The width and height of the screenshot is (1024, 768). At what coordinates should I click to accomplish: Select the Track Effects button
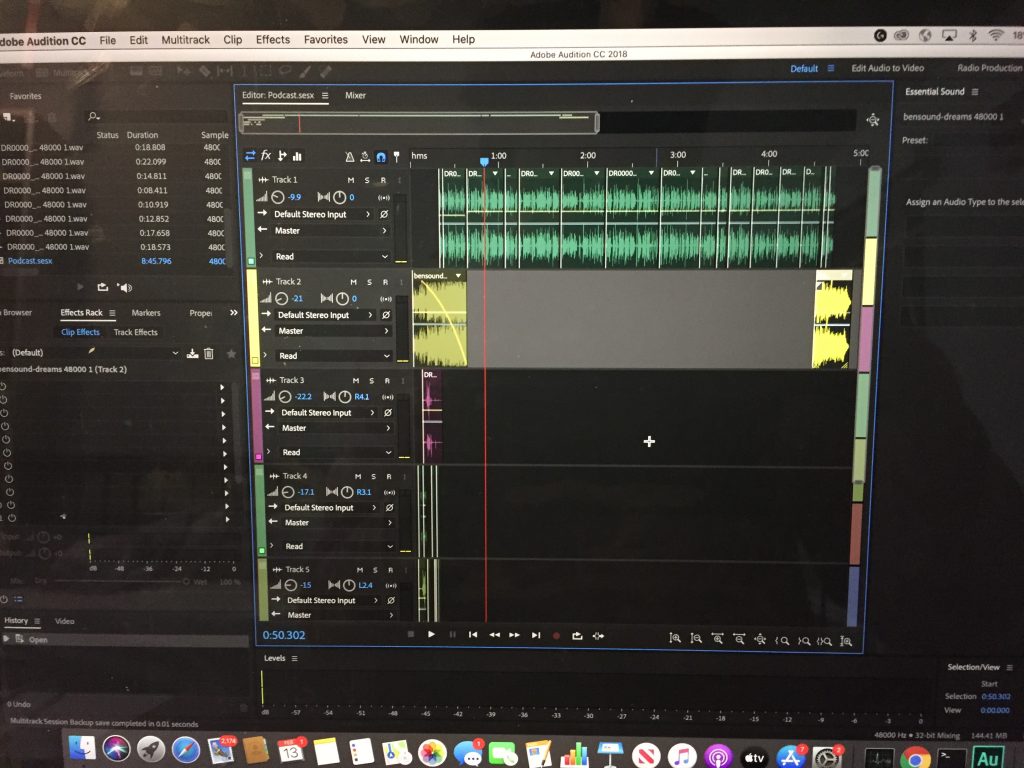(136, 332)
